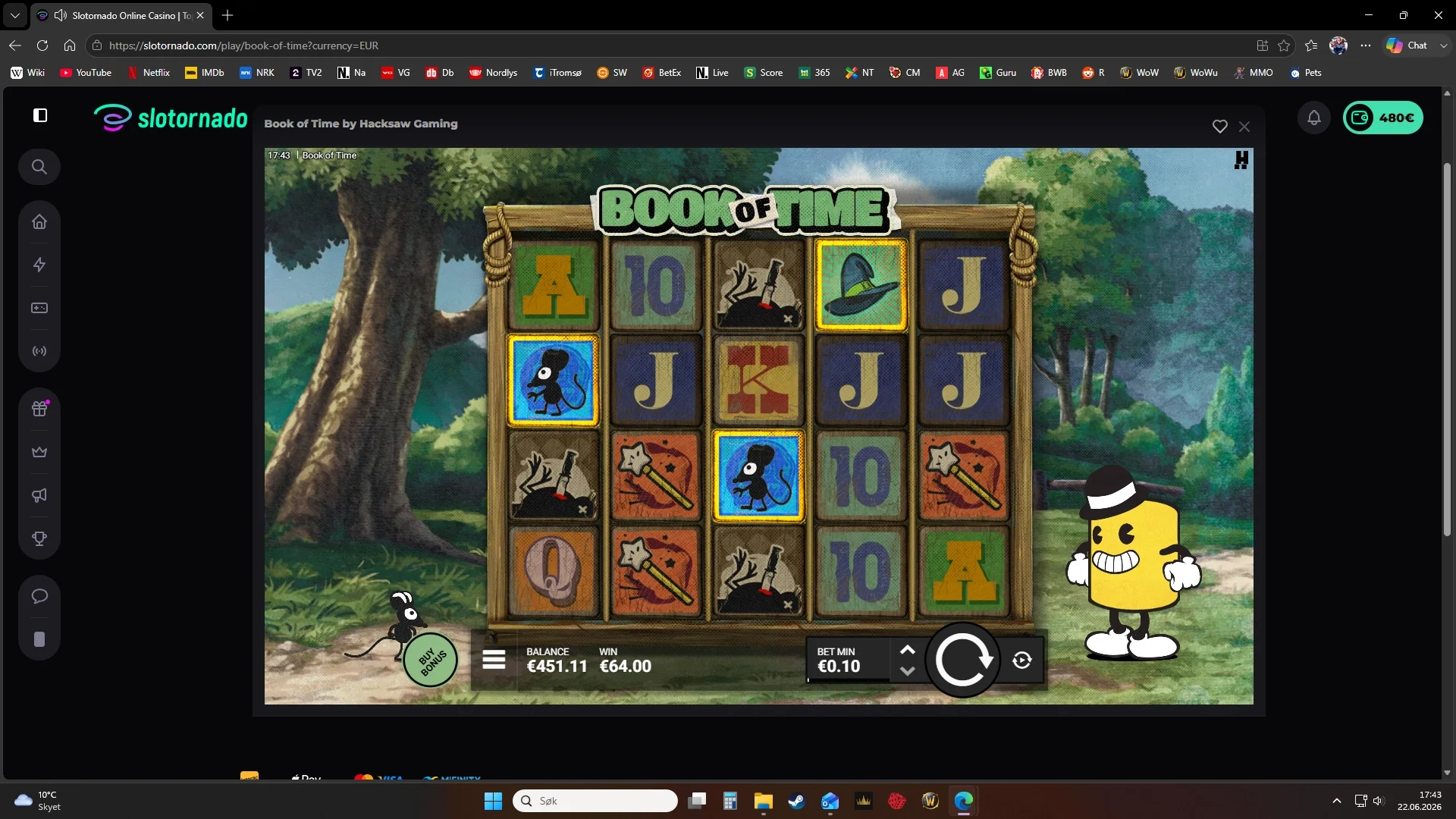1456x819 pixels.
Task: Open the tab search dropdown
Action: click(x=15, y=15)
